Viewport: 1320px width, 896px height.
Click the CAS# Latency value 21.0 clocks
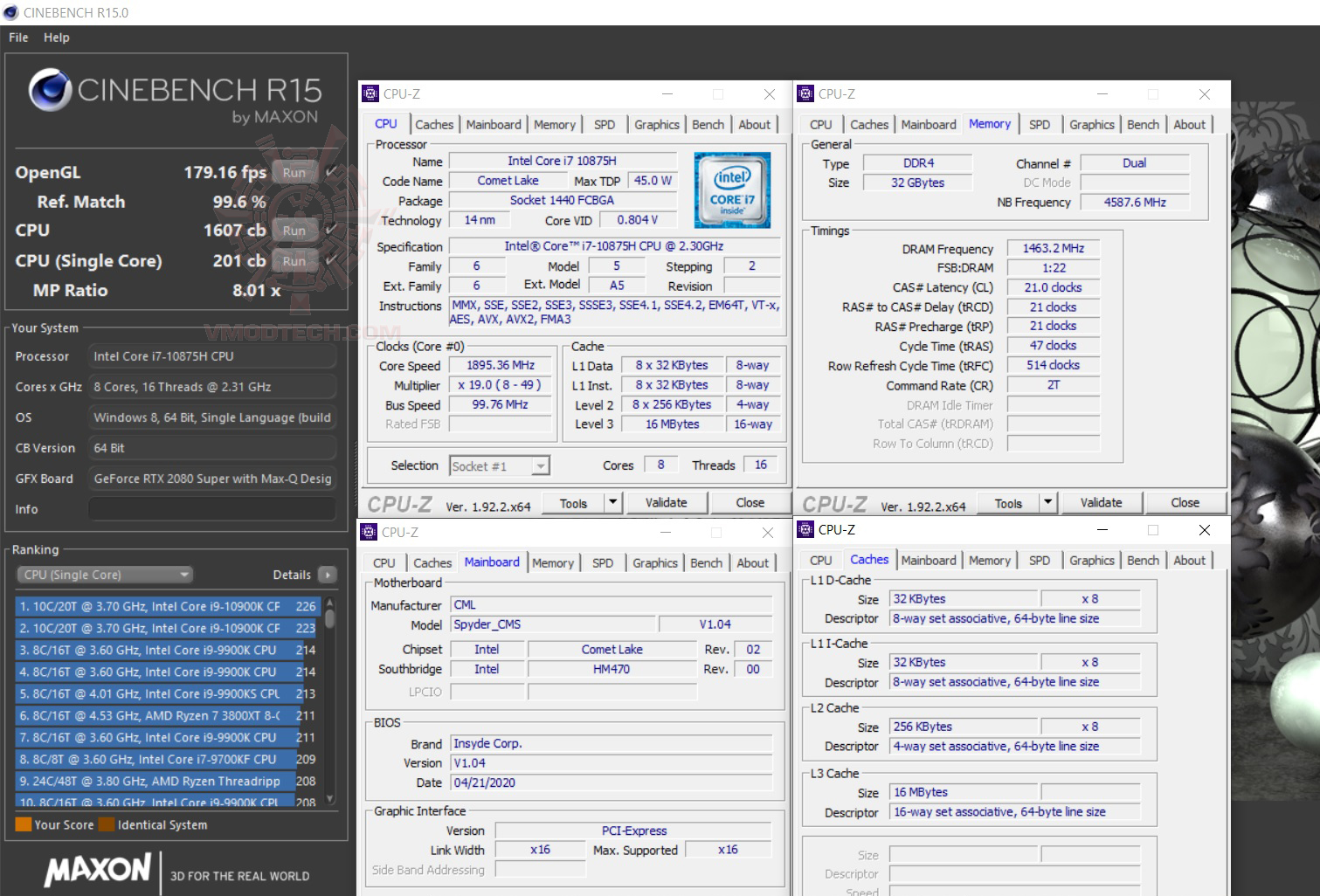point(1053,287)
